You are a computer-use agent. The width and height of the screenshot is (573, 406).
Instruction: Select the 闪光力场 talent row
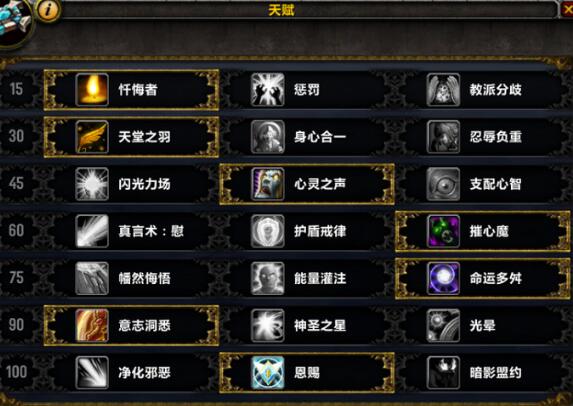click(132, 184)
